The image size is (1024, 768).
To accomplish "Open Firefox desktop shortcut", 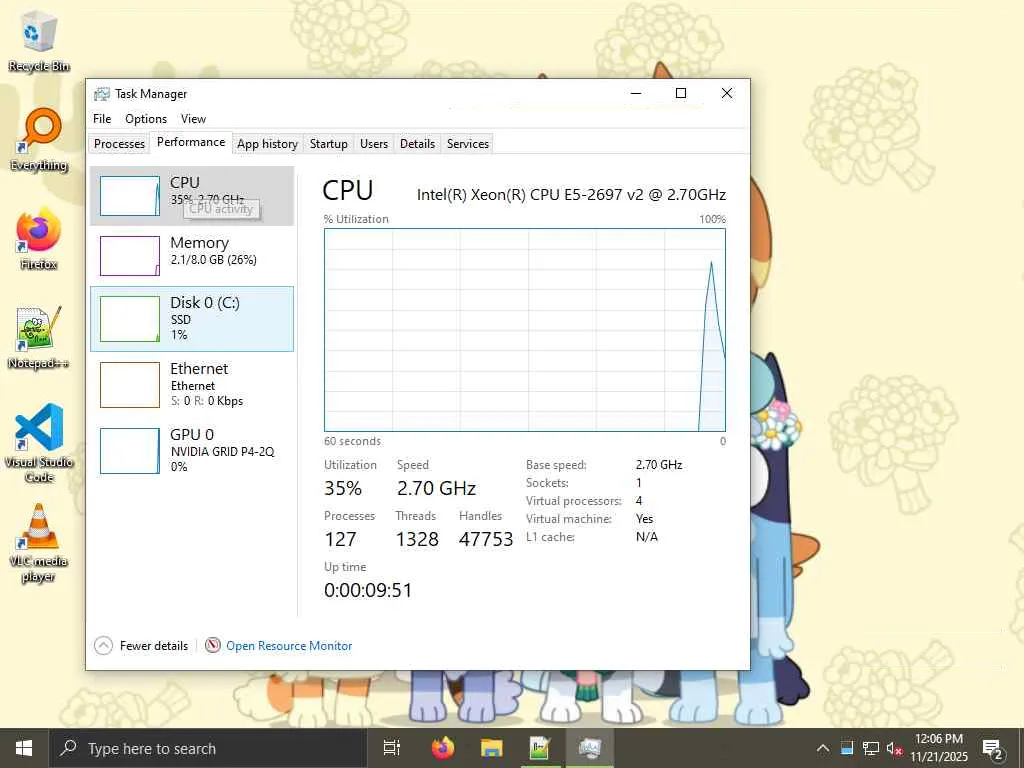I will (x=39, y=239).
